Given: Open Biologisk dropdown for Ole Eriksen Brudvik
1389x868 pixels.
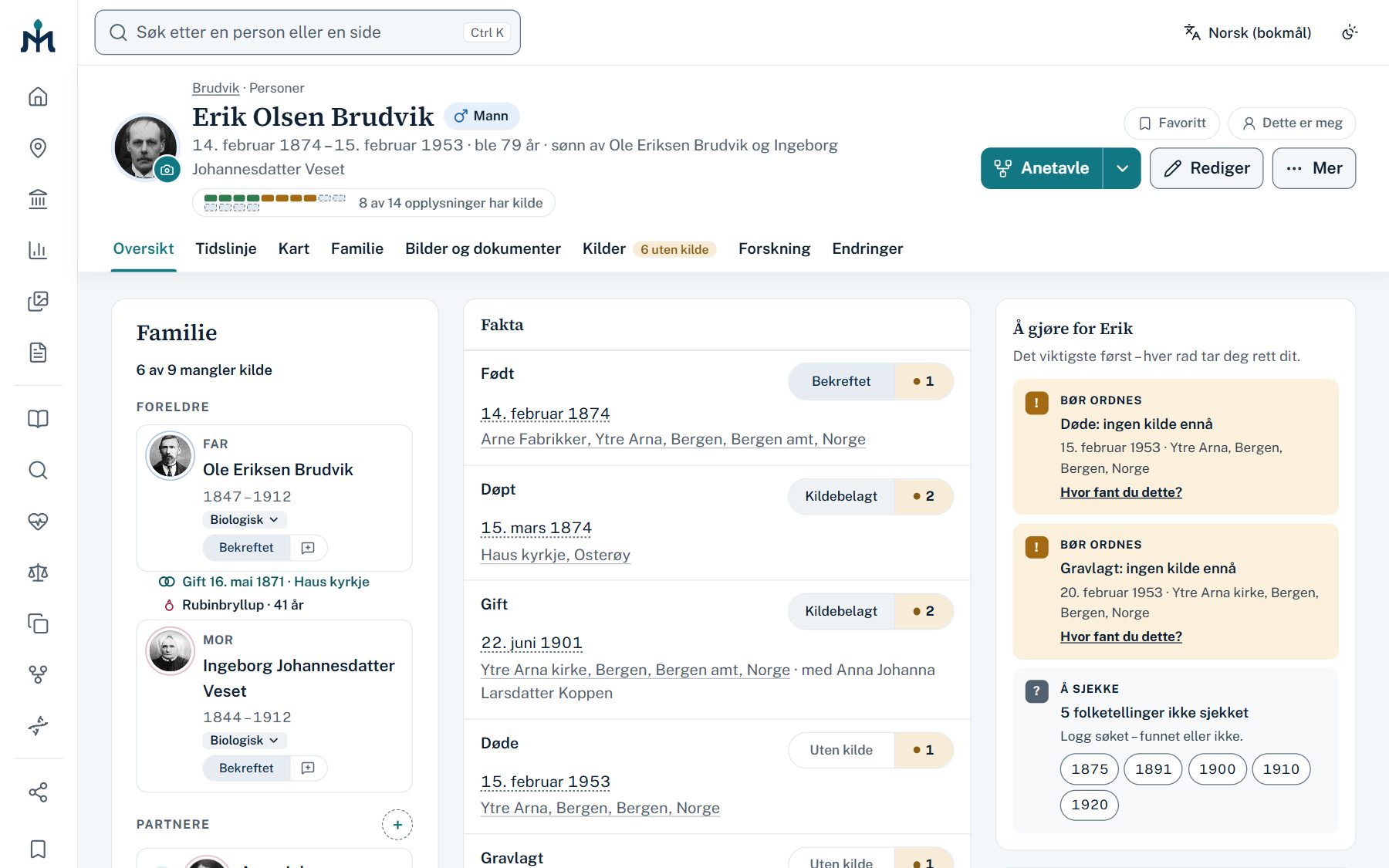Looking at the screenshot, I should coord(245,520).
